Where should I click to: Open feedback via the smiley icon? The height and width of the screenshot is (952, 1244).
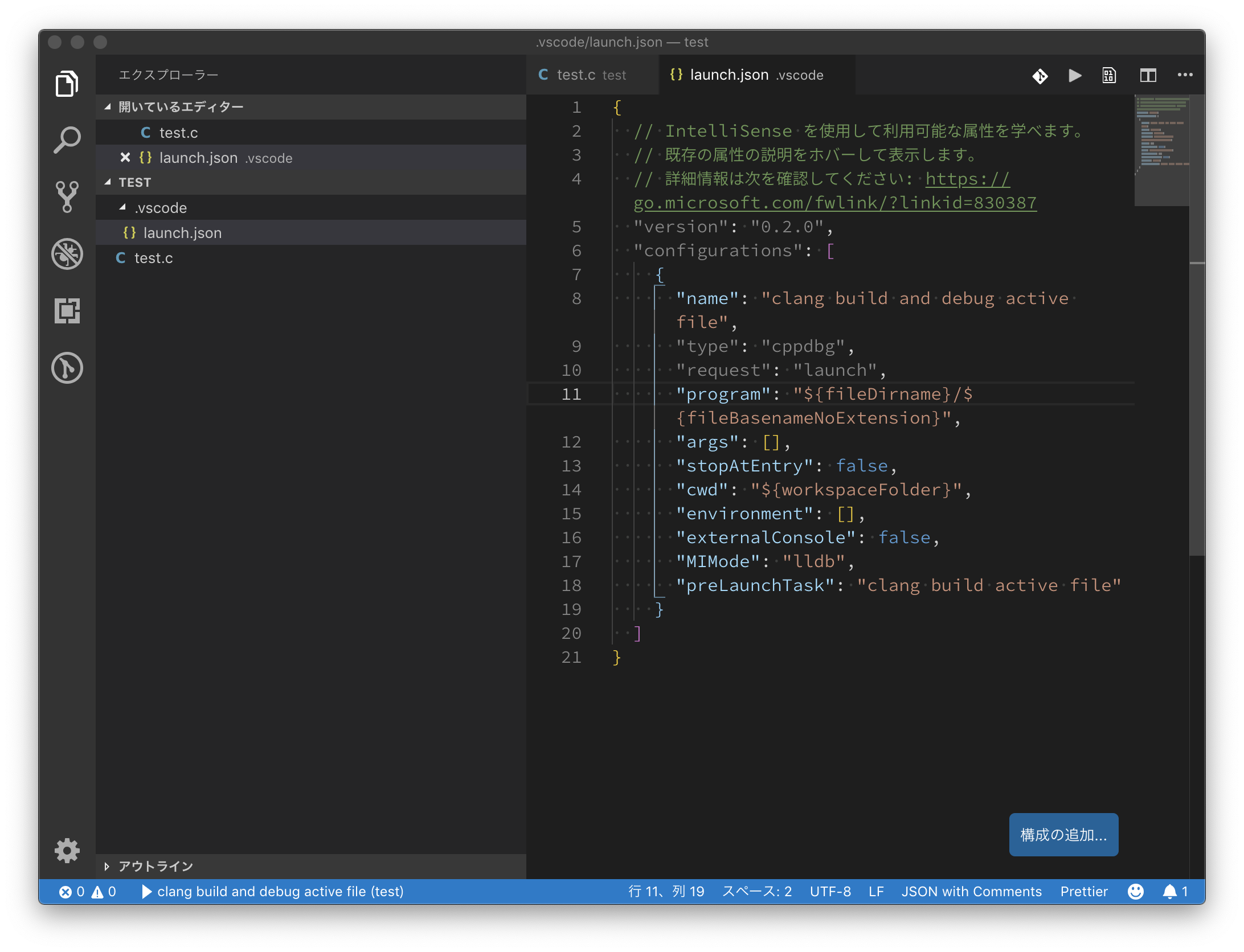pyautogui.click(x=1136, y=891)
